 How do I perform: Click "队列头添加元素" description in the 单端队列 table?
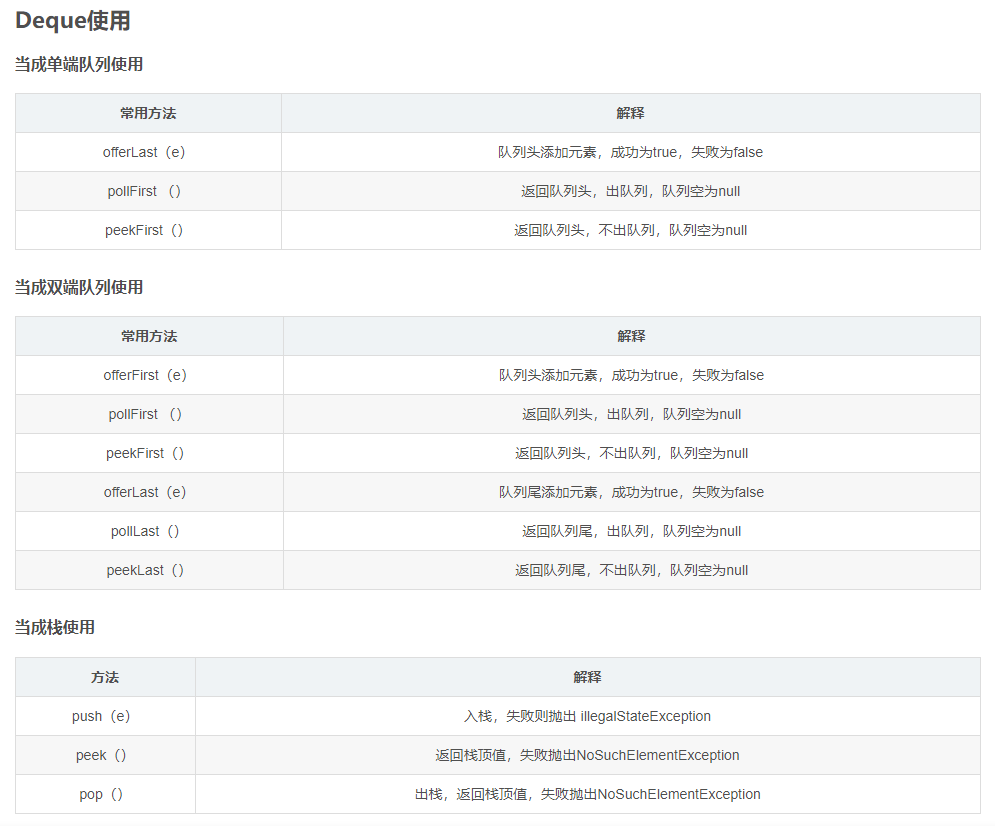click(x=630, y=152)
